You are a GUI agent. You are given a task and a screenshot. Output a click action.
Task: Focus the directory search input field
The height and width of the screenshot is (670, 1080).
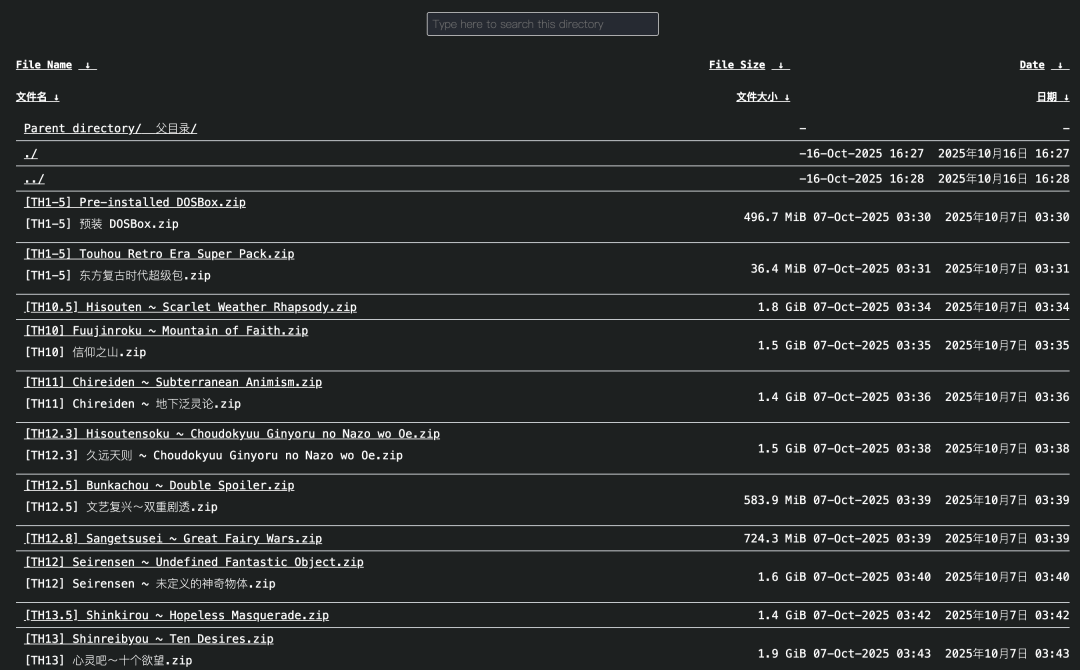(x=542, y=24)
